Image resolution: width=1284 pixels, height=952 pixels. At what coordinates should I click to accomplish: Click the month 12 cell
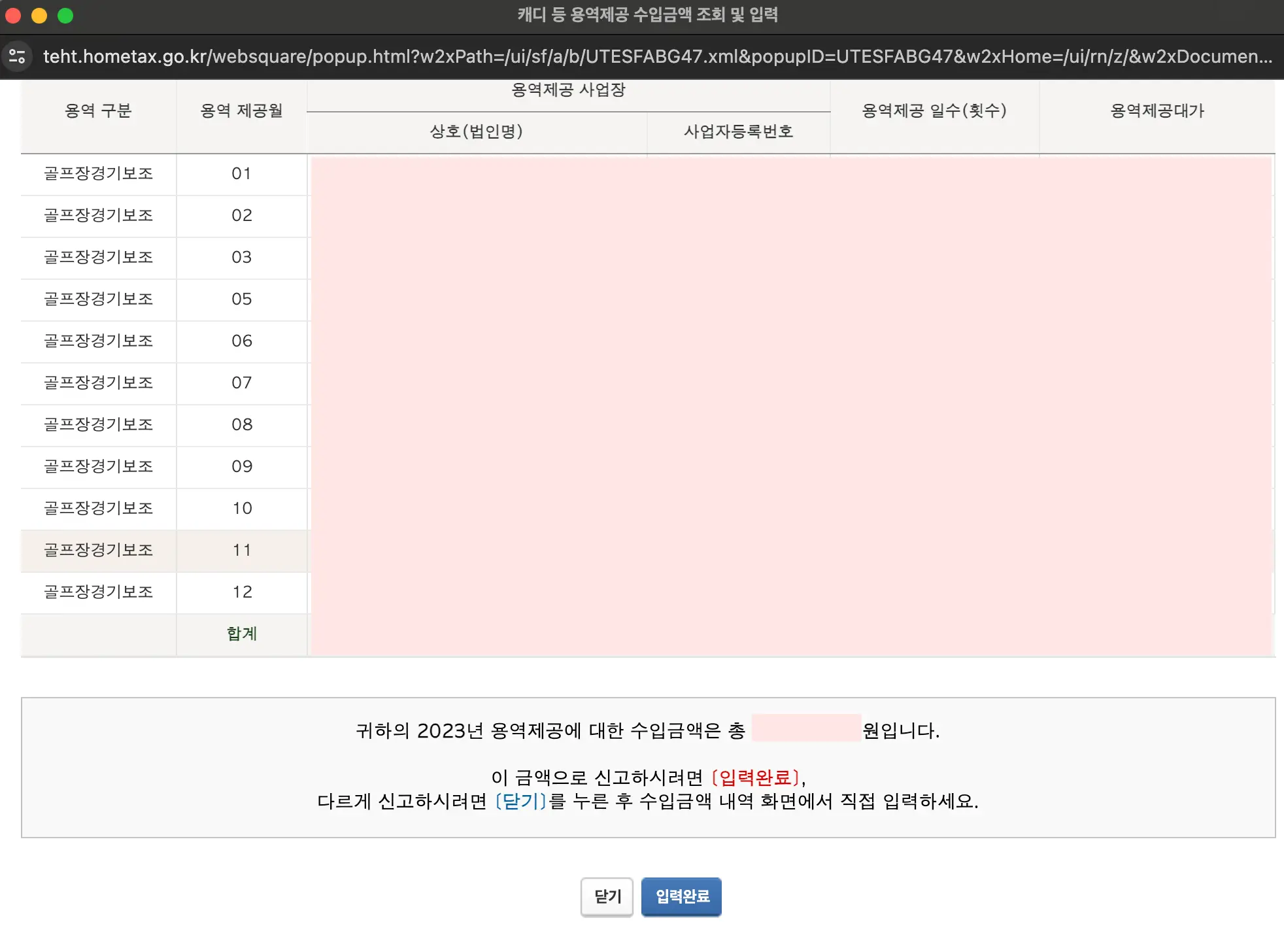tap(241, 592)
